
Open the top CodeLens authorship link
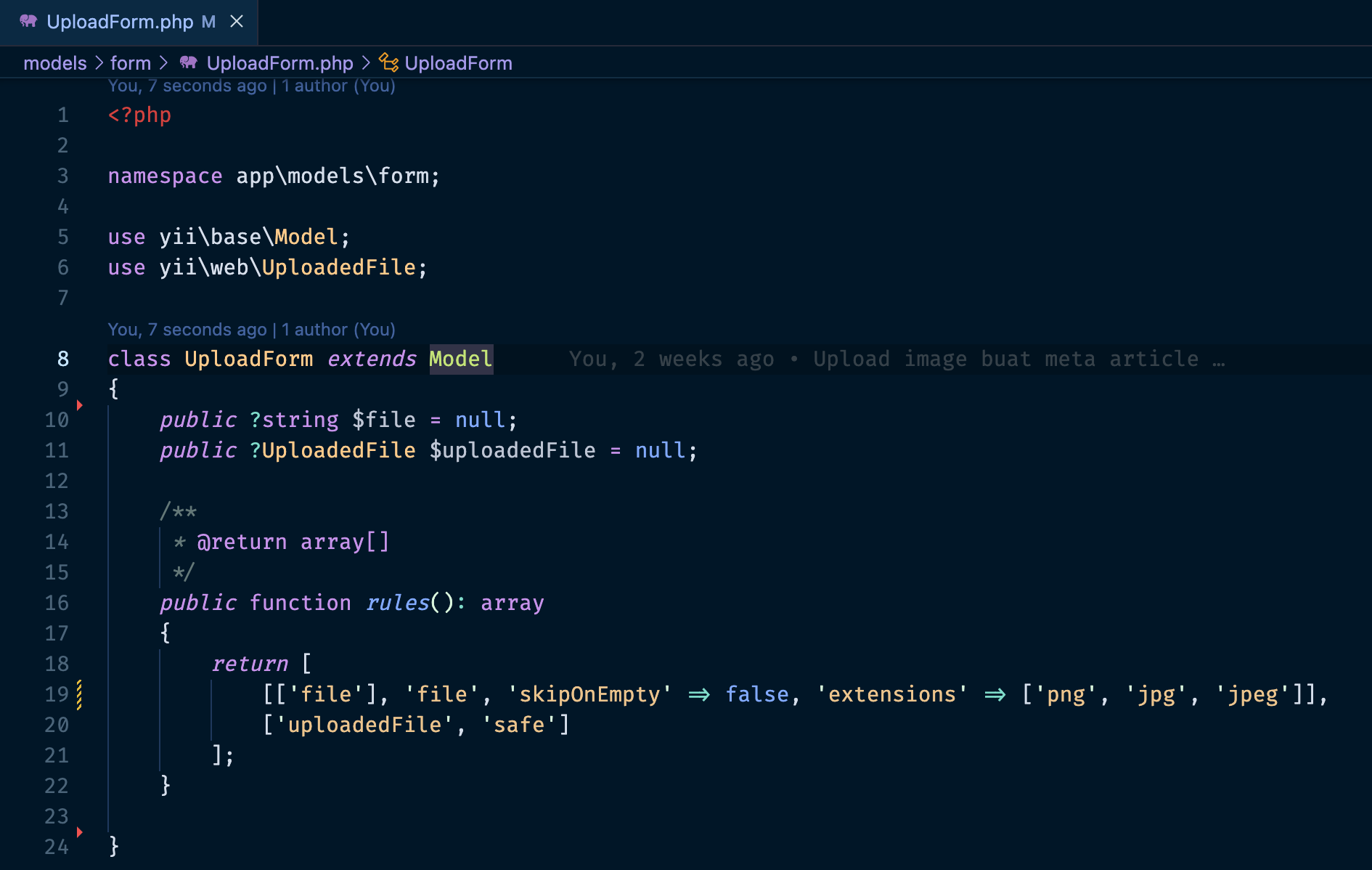(x=252, y=86)
